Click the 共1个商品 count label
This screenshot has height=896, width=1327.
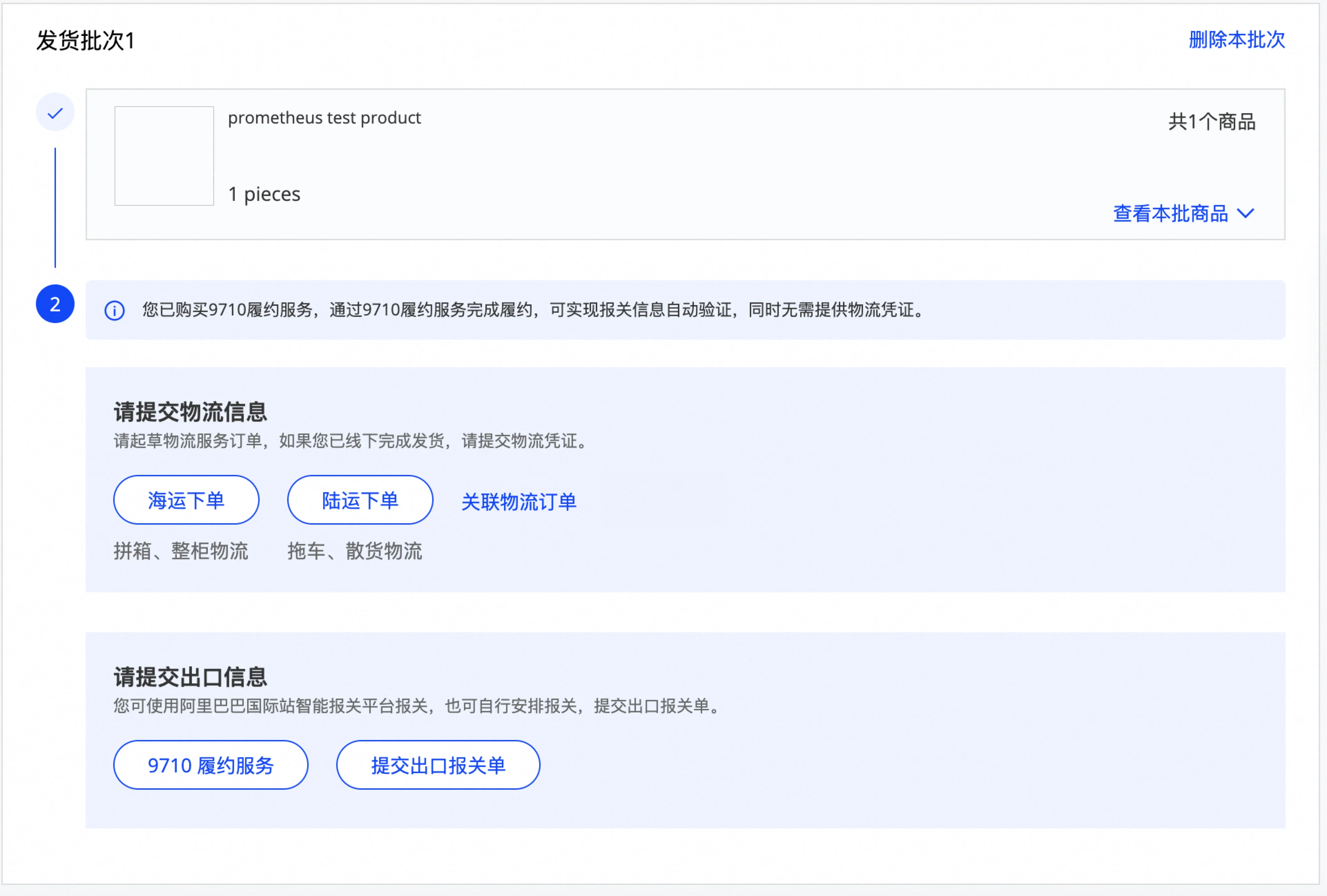(x=1211, y=121)
